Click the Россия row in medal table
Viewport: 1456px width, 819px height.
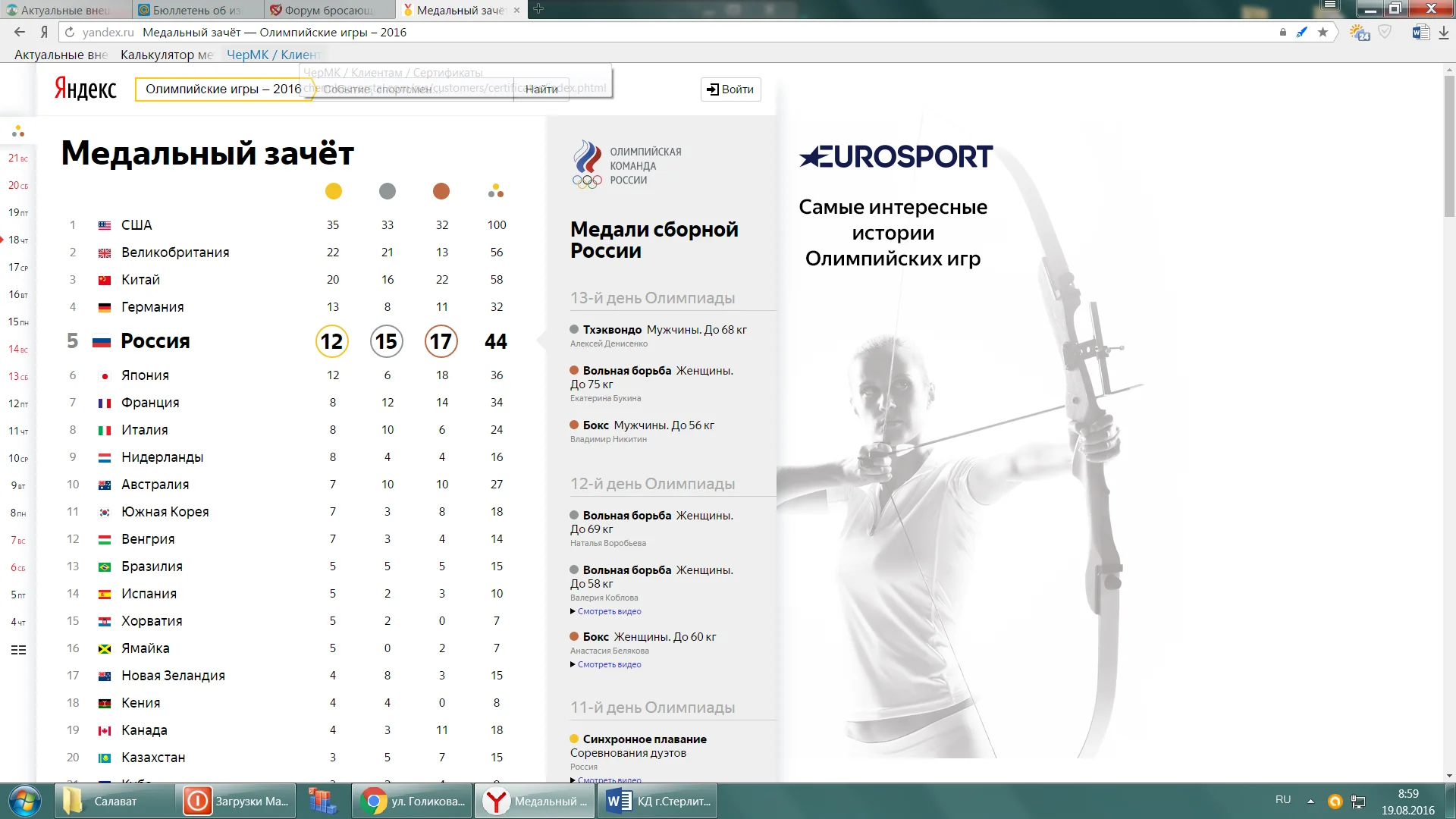[155, 341]
